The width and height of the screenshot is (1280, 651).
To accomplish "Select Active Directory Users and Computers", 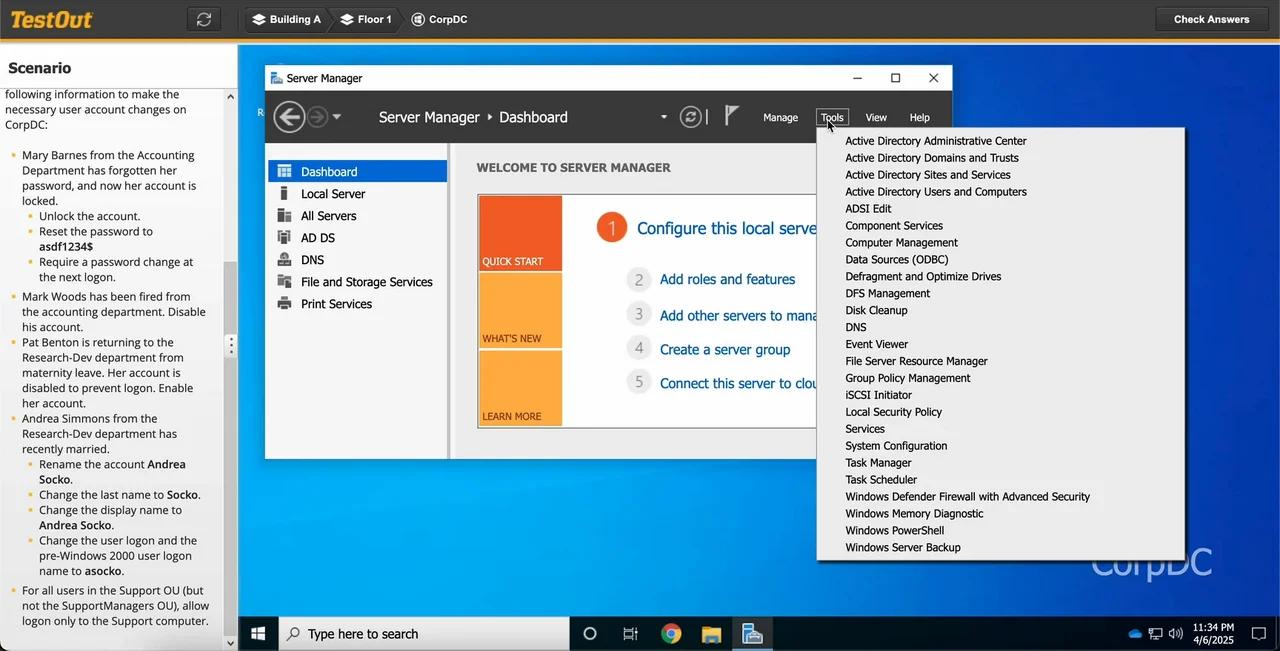I will (x=935, y=191).
